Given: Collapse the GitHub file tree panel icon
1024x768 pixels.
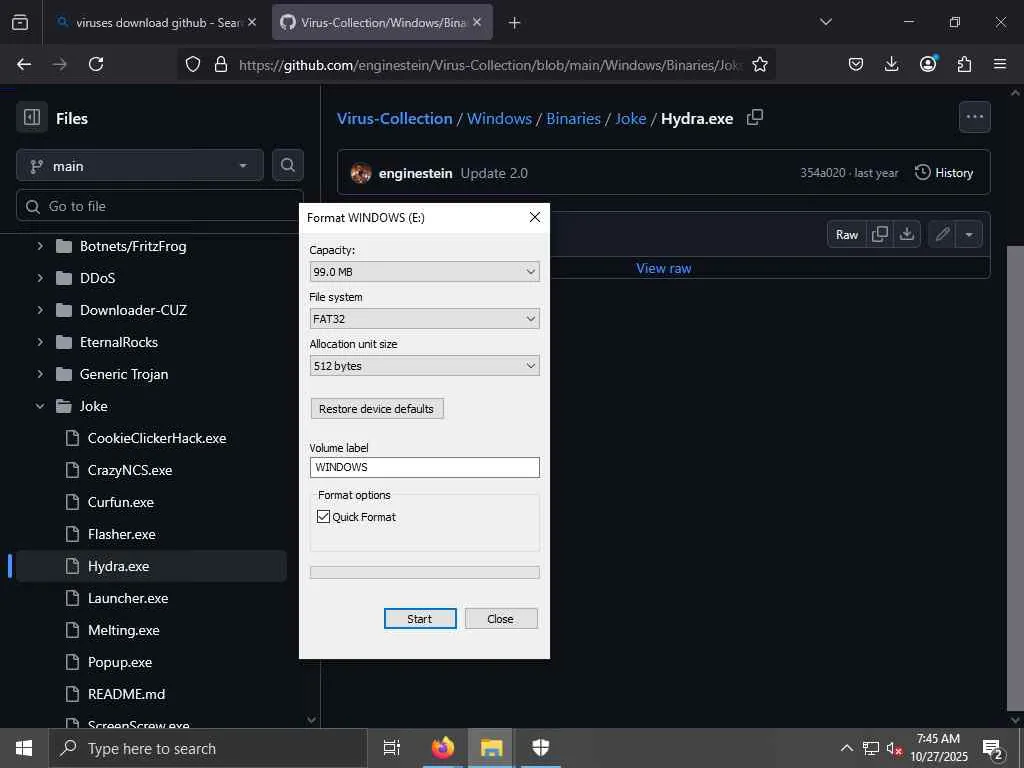Looking at the screenshot, I should pyautogui.click(x=31, y=118).
